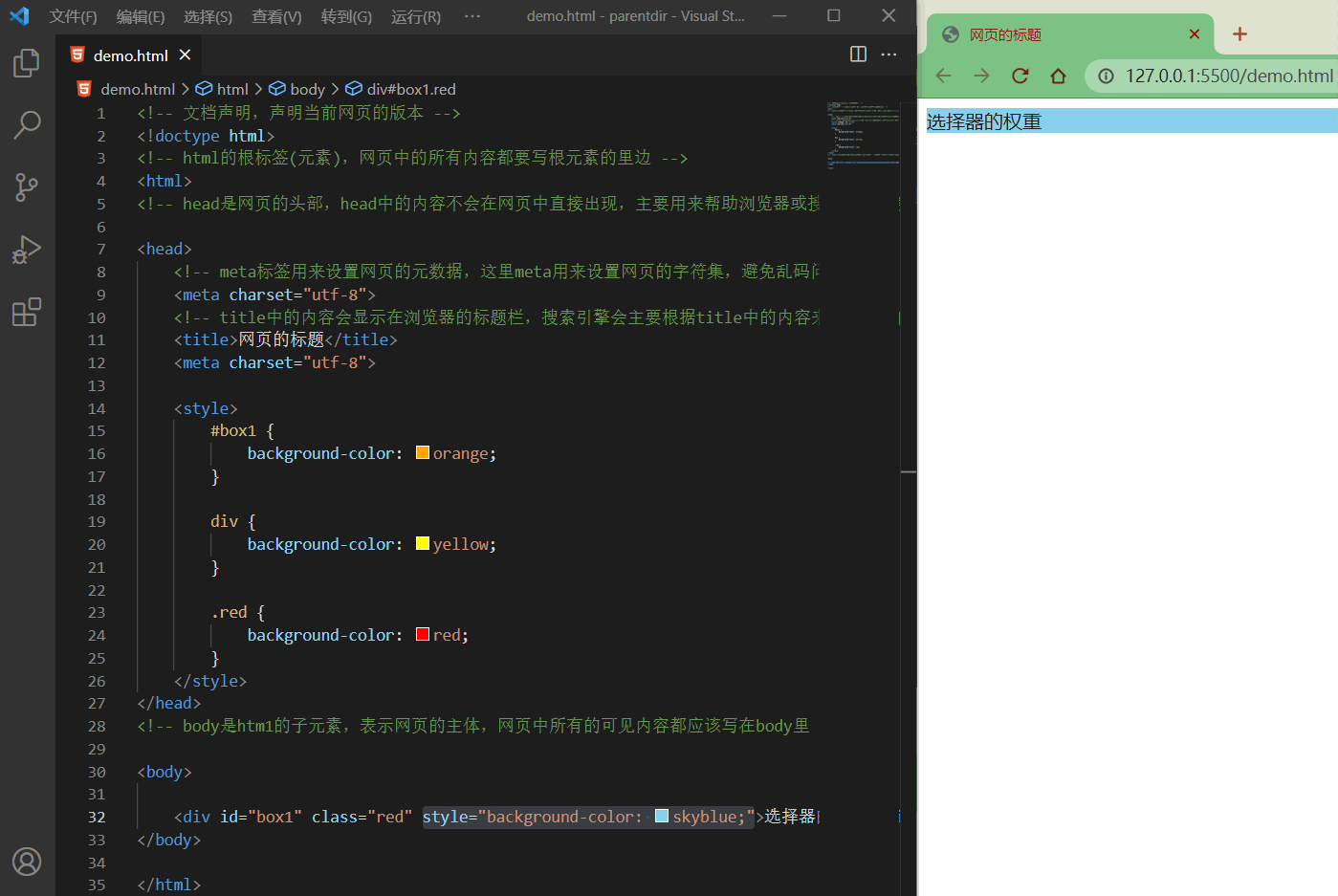Open the Extensions view
Viewport: 1338px width, 896px height.
(26, 312)
